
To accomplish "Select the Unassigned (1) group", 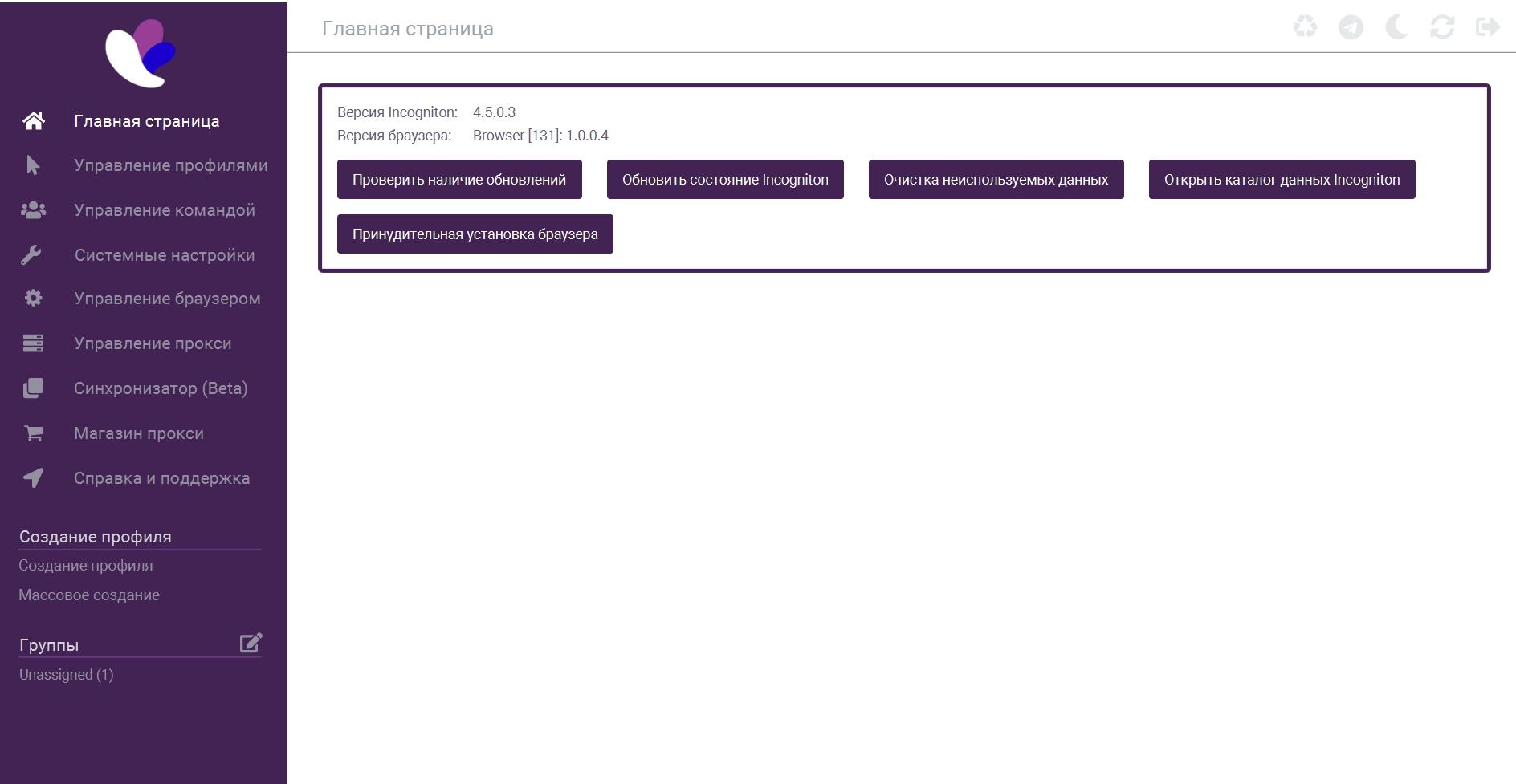I will pyautogui.click(x=67, y=675).
